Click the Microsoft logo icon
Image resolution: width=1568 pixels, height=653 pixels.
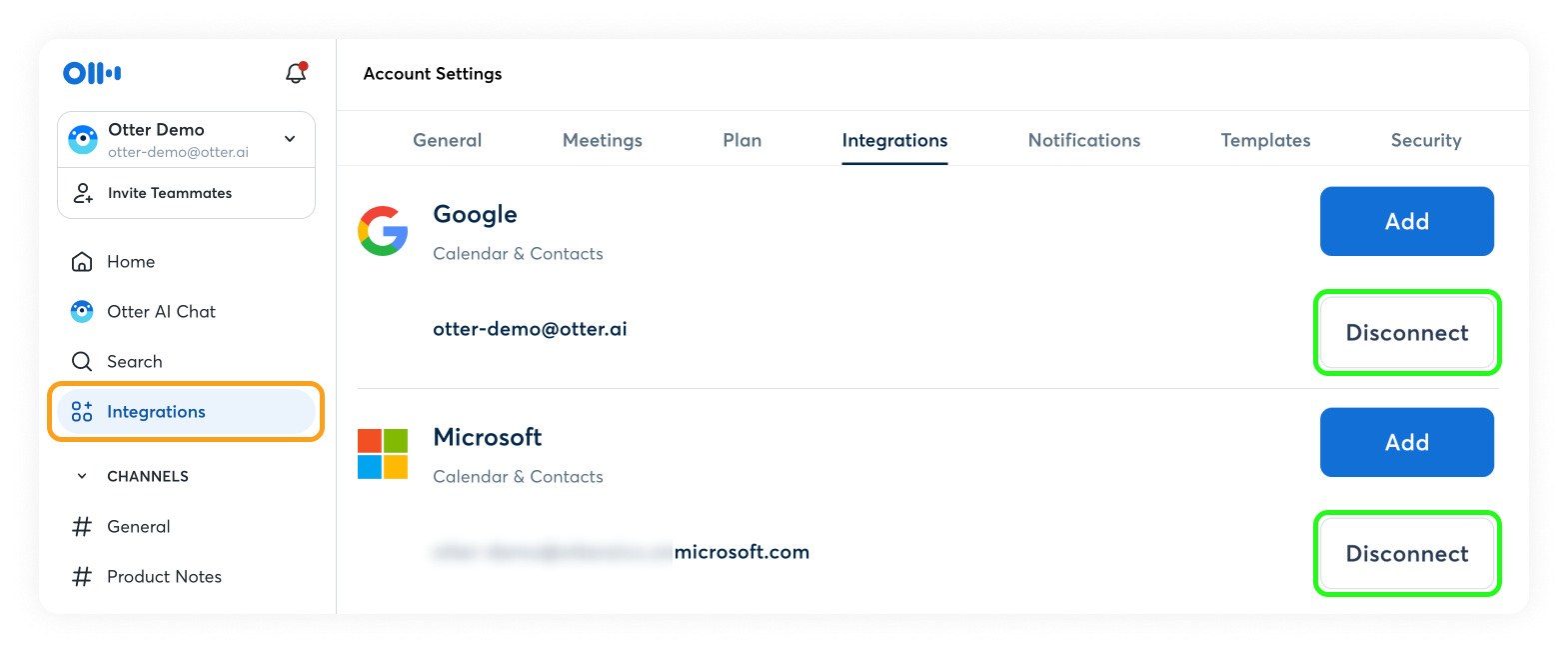pos(383,454)
